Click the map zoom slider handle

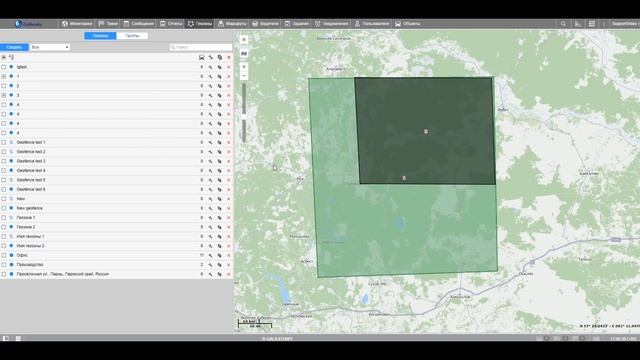coord(244,117)
